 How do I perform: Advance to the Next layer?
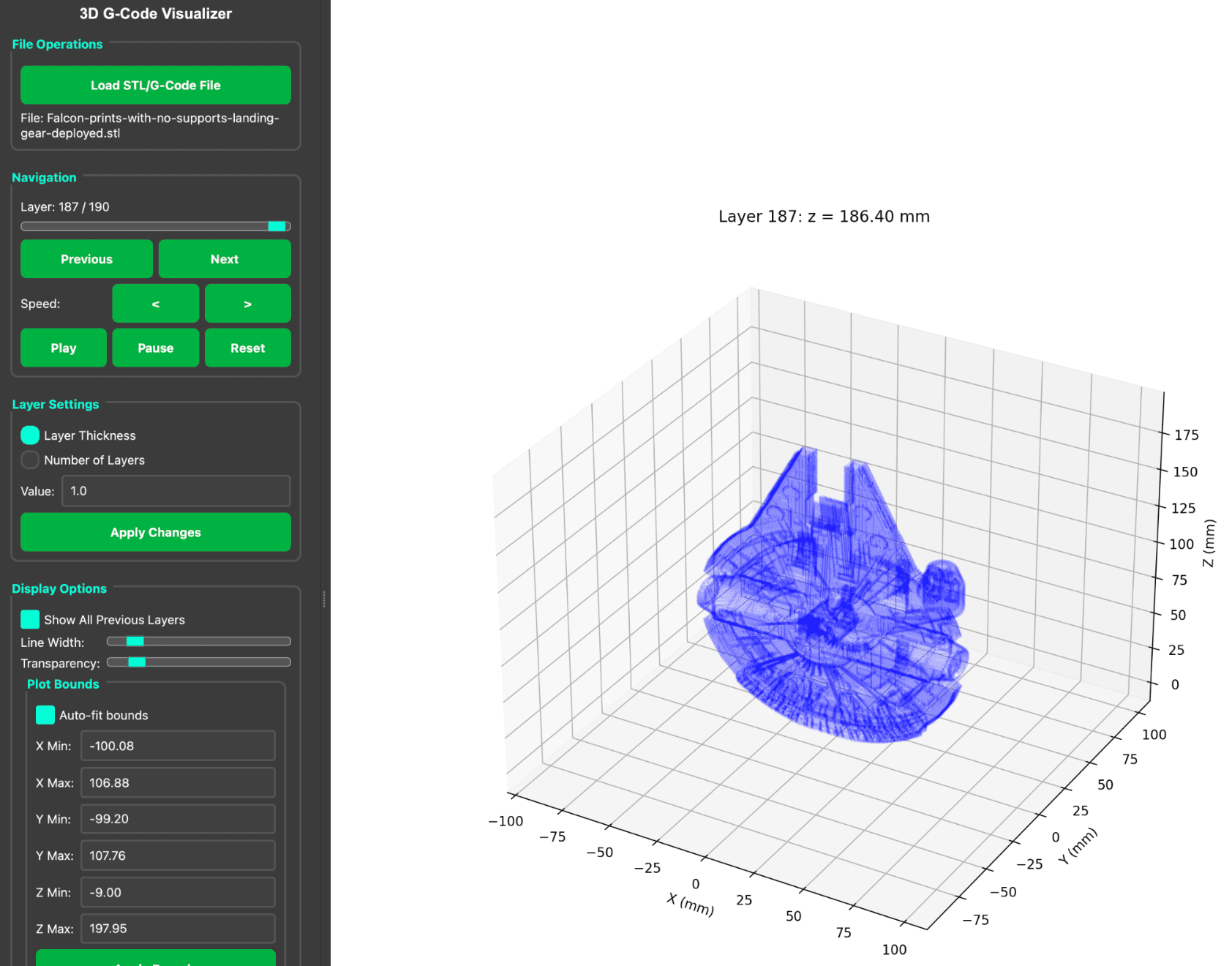click(224, 259)
